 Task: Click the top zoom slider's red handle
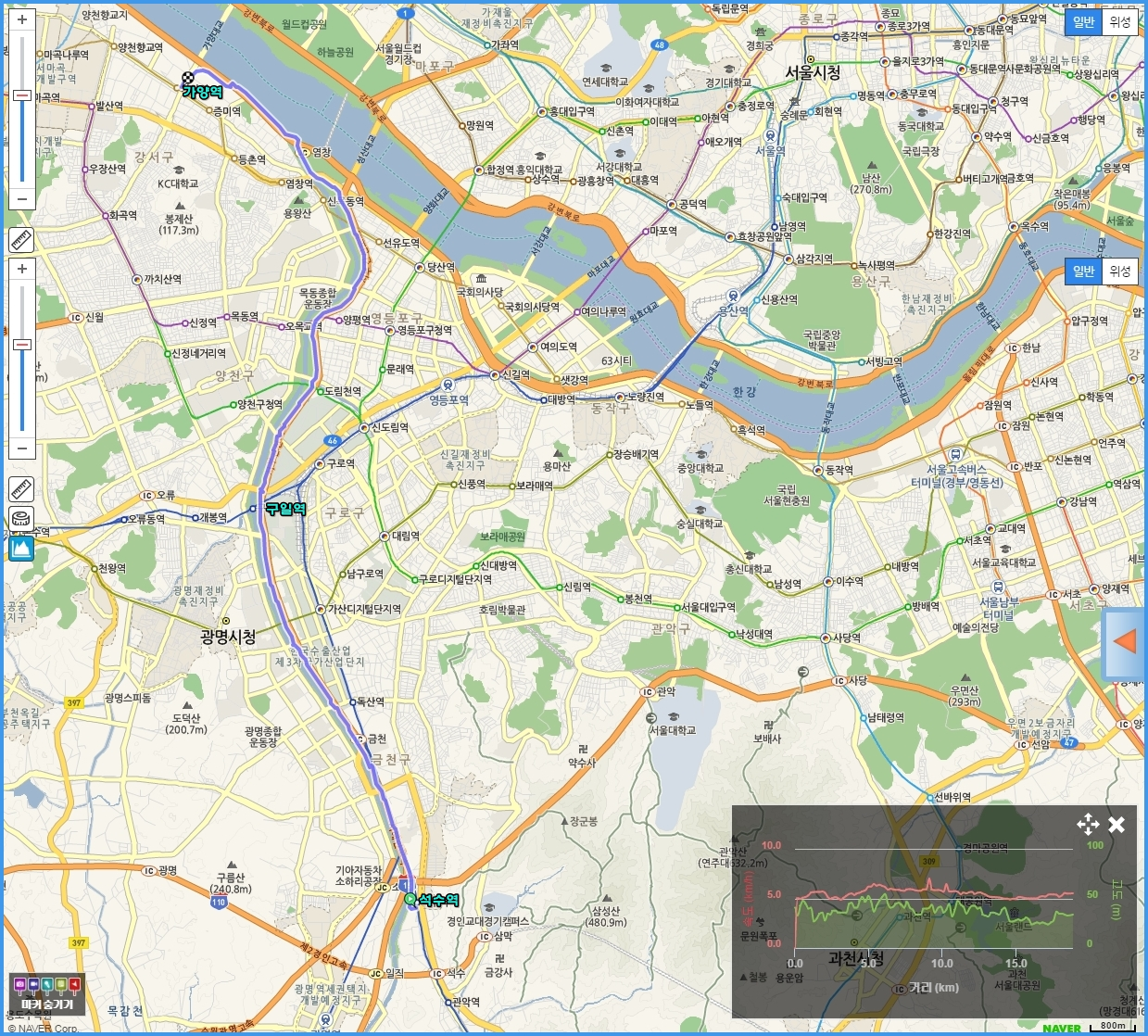point(22,95)
